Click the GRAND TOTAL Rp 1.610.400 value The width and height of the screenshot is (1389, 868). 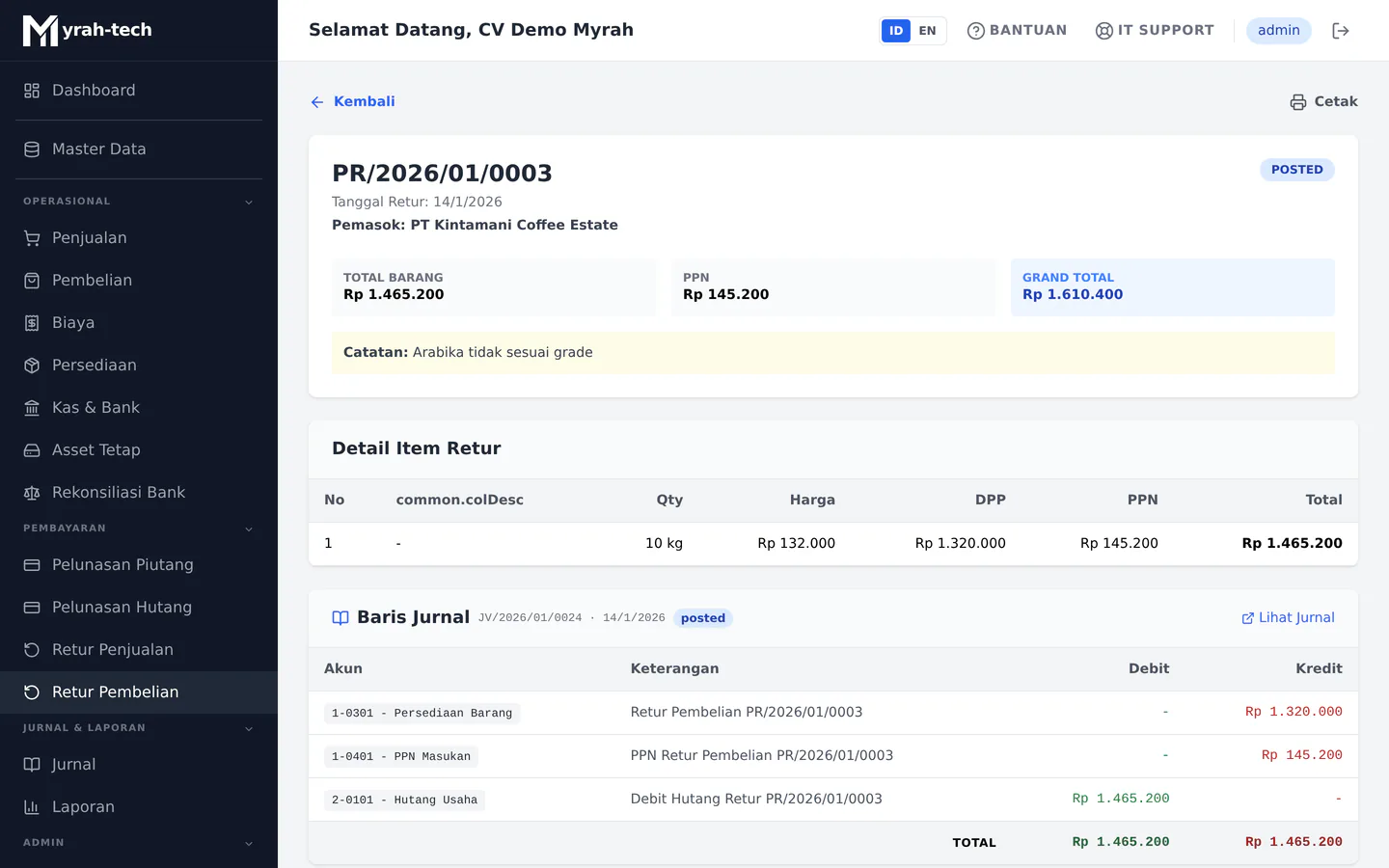pyautogui.click(x=1073, y=295)
